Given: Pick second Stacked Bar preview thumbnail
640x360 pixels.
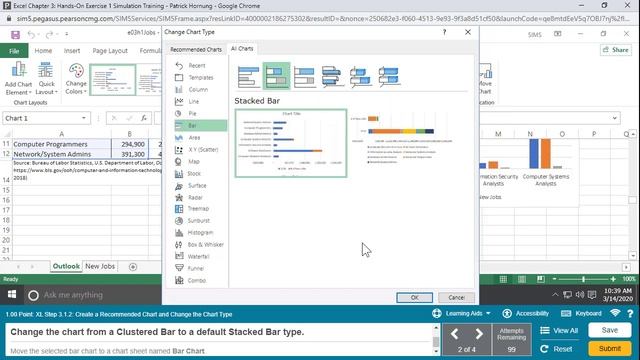Looking at the screenshot, I should (x=402, y=139).
